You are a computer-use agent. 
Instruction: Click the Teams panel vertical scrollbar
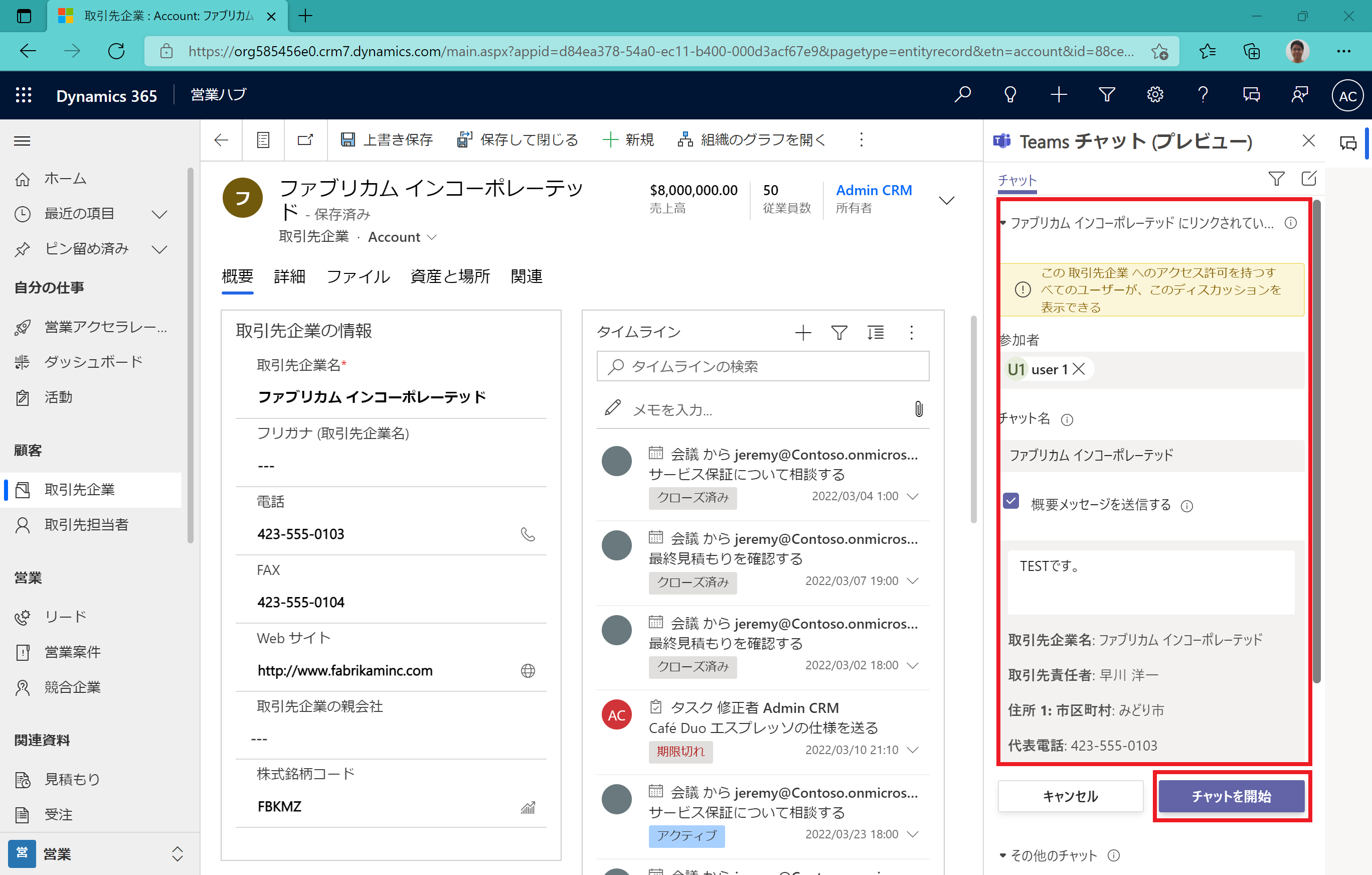tap(1316, 442)
